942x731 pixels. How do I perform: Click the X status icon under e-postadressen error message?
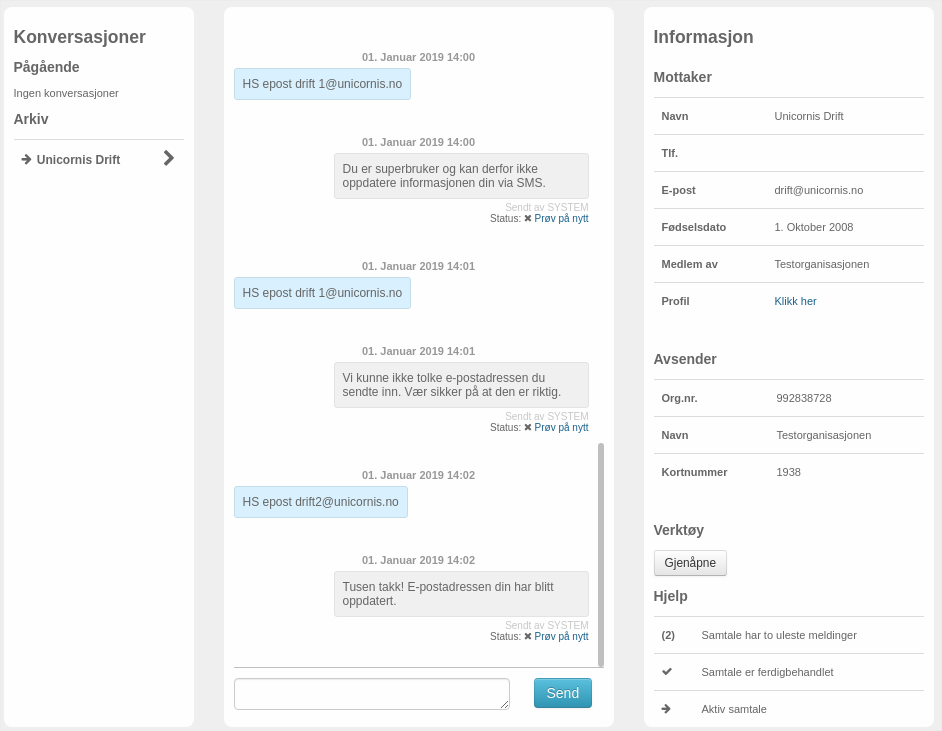pos(527,428)
